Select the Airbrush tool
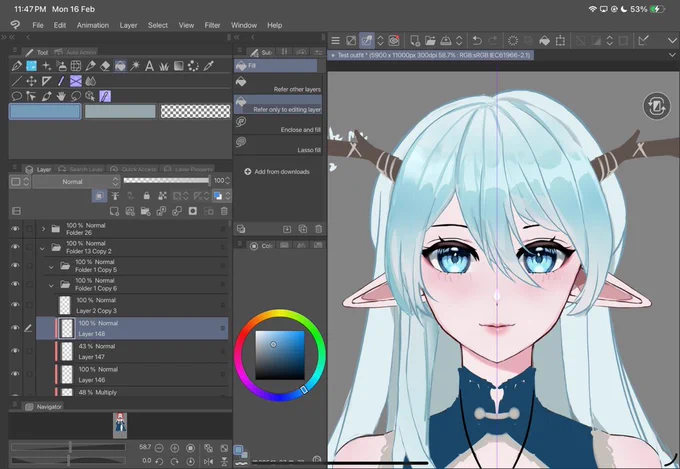The image size is (680, 469). point(61,66)
